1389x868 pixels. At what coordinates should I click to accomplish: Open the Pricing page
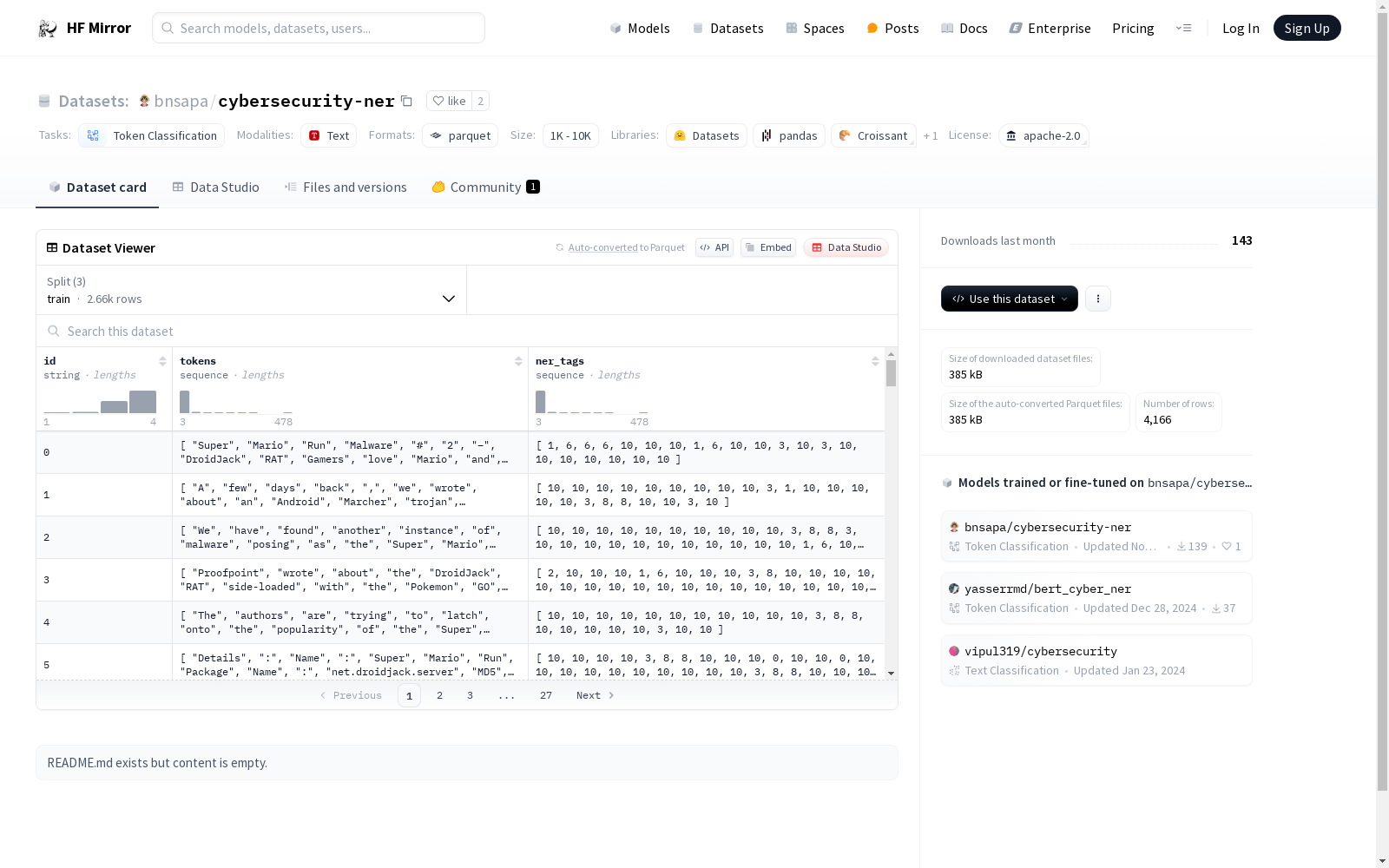(1133, 28)
